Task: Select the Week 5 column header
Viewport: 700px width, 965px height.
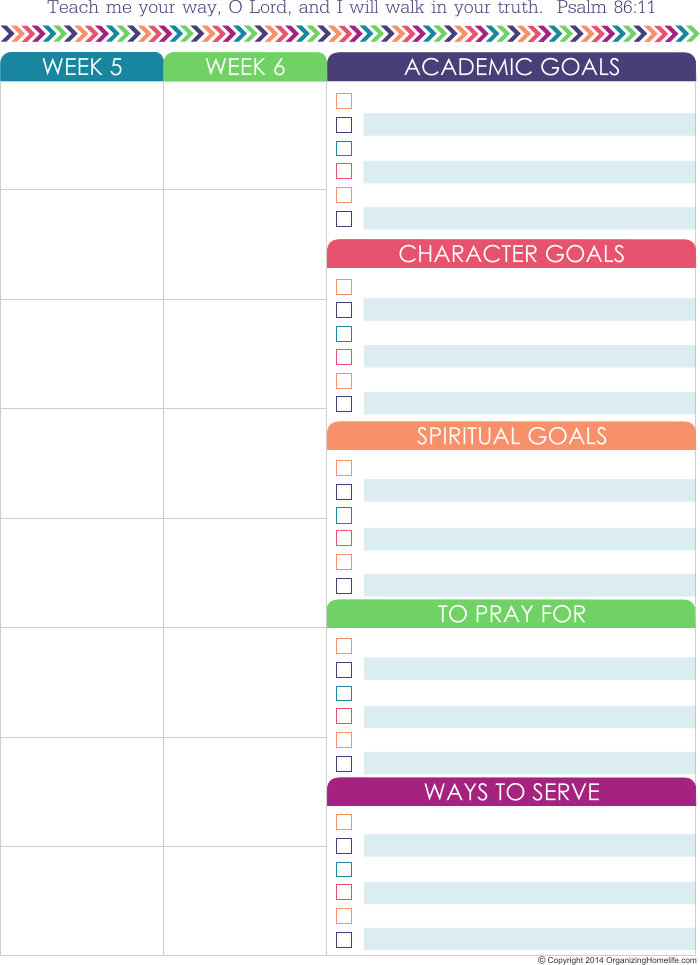Action: coord(82,66)
